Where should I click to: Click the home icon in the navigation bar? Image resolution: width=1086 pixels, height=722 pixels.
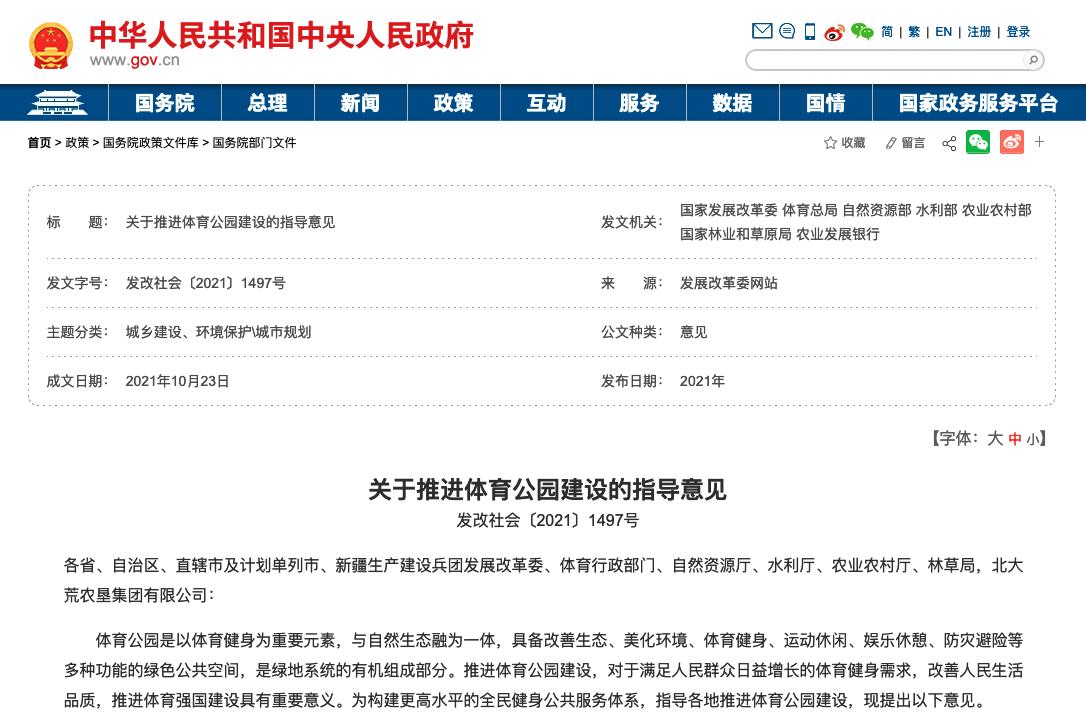point(57,102)
